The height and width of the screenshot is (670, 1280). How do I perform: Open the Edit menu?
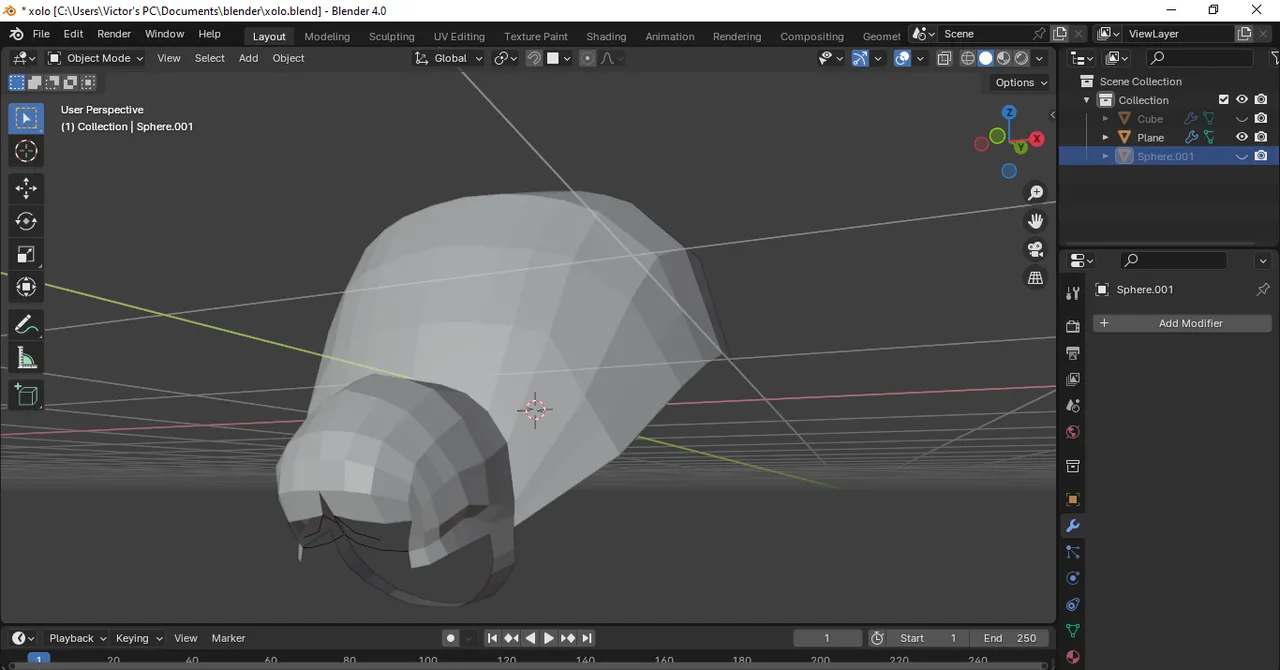73,34
